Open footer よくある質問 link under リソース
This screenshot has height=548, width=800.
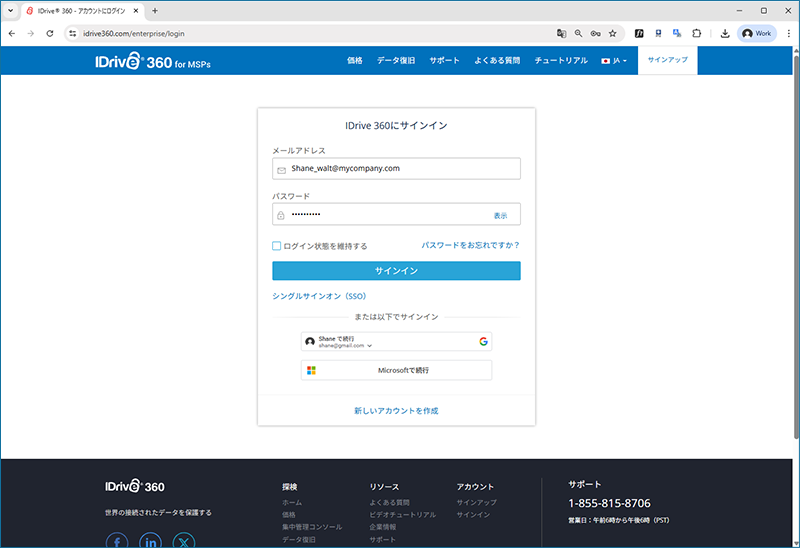[x=389, y=503]
